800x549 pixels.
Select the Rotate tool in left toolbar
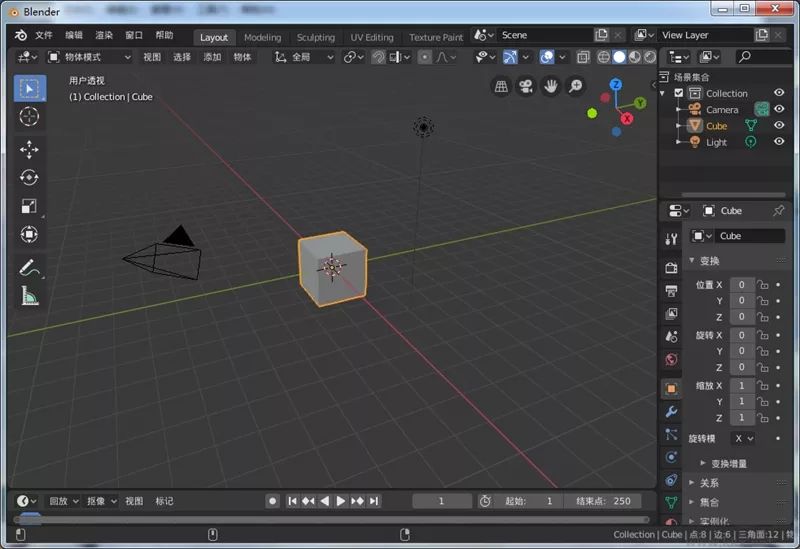pos(29,178)
